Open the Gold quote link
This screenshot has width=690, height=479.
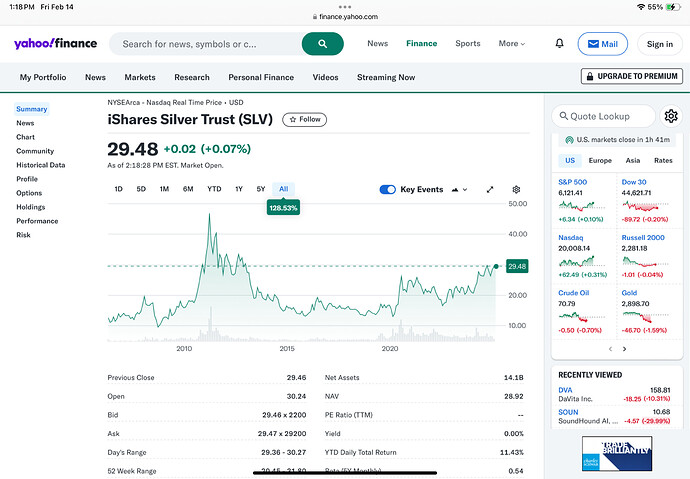[629, 293]
